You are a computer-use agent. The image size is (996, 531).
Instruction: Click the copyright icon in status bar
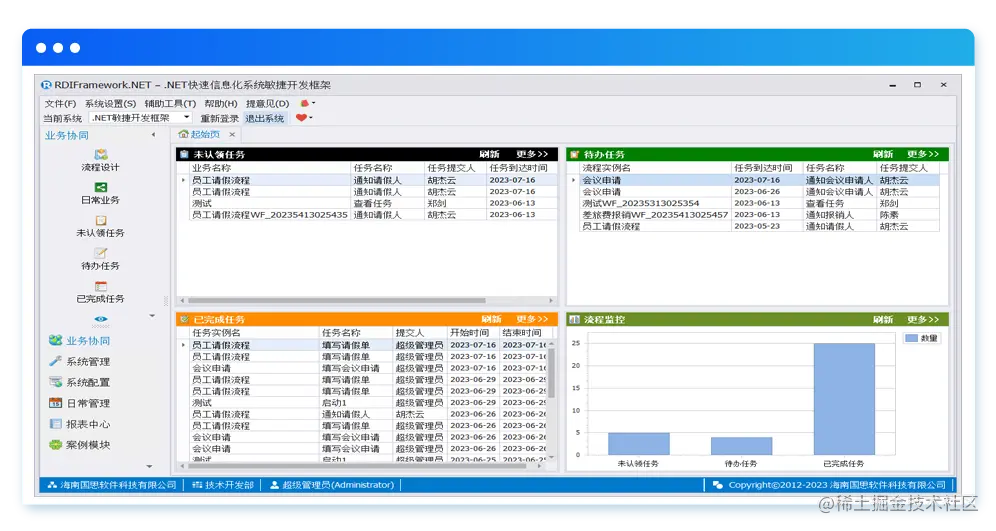tap(718, 485)
